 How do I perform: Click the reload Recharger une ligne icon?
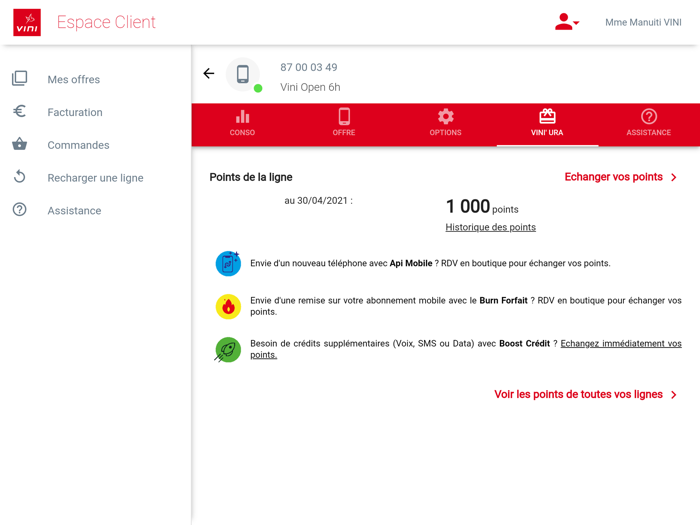pyautogui.click(x=20, y=177)
